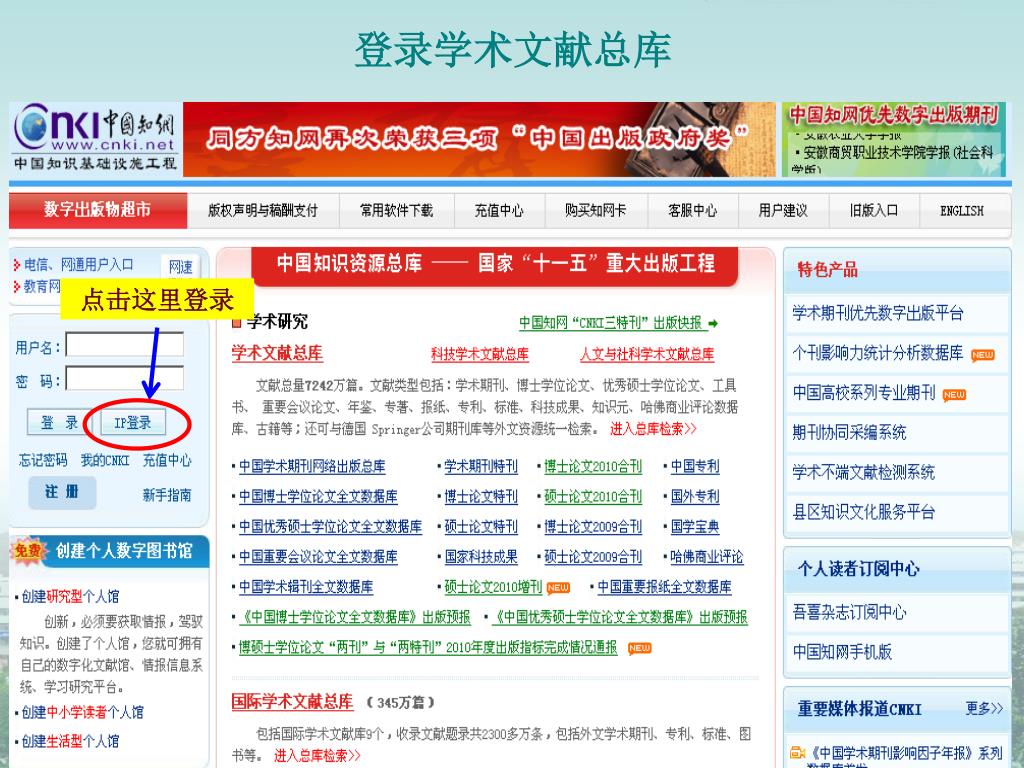
Task: Open 博士论文2010合刊 link
Action: point(593,466)
